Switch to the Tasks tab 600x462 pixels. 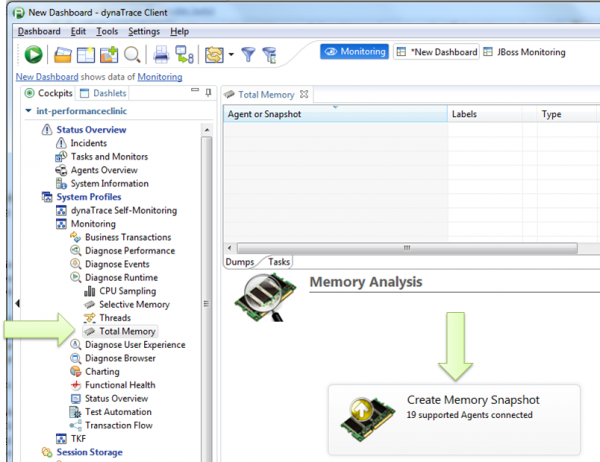click(279, 262)
